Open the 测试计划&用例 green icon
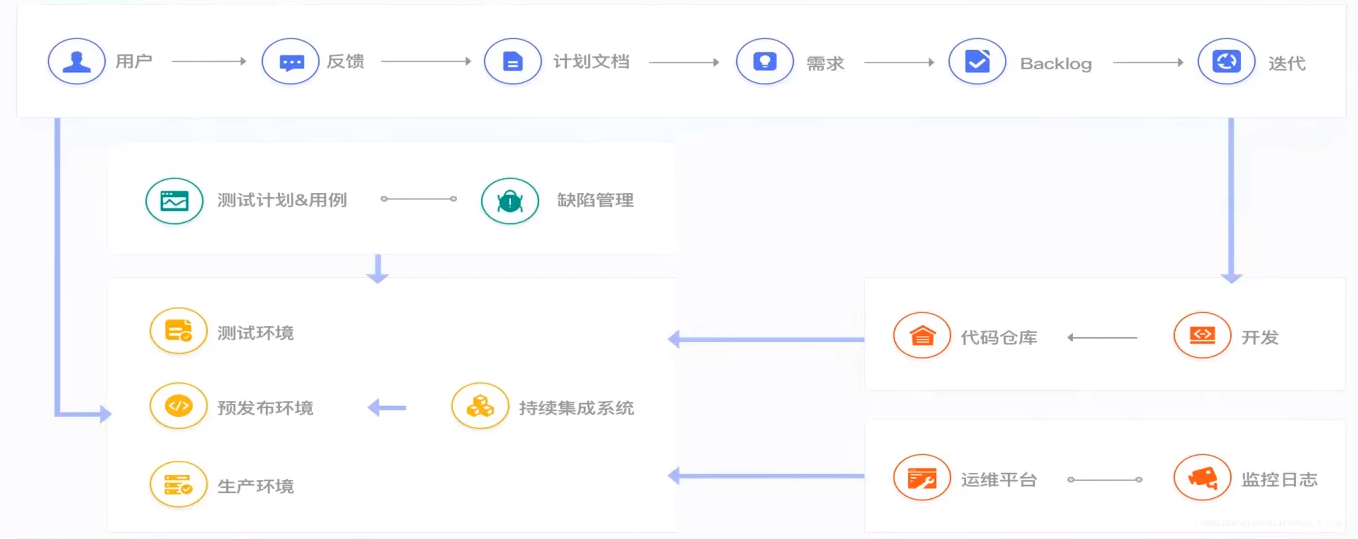Image resolution: width=1358 pixels, height=539 pixels. [174, 200]
